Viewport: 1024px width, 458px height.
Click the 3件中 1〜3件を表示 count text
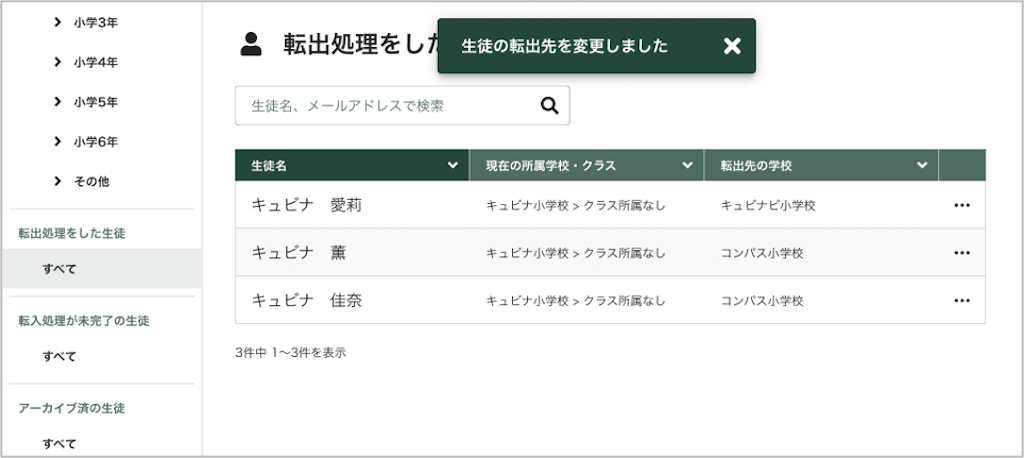click(291, 353)
